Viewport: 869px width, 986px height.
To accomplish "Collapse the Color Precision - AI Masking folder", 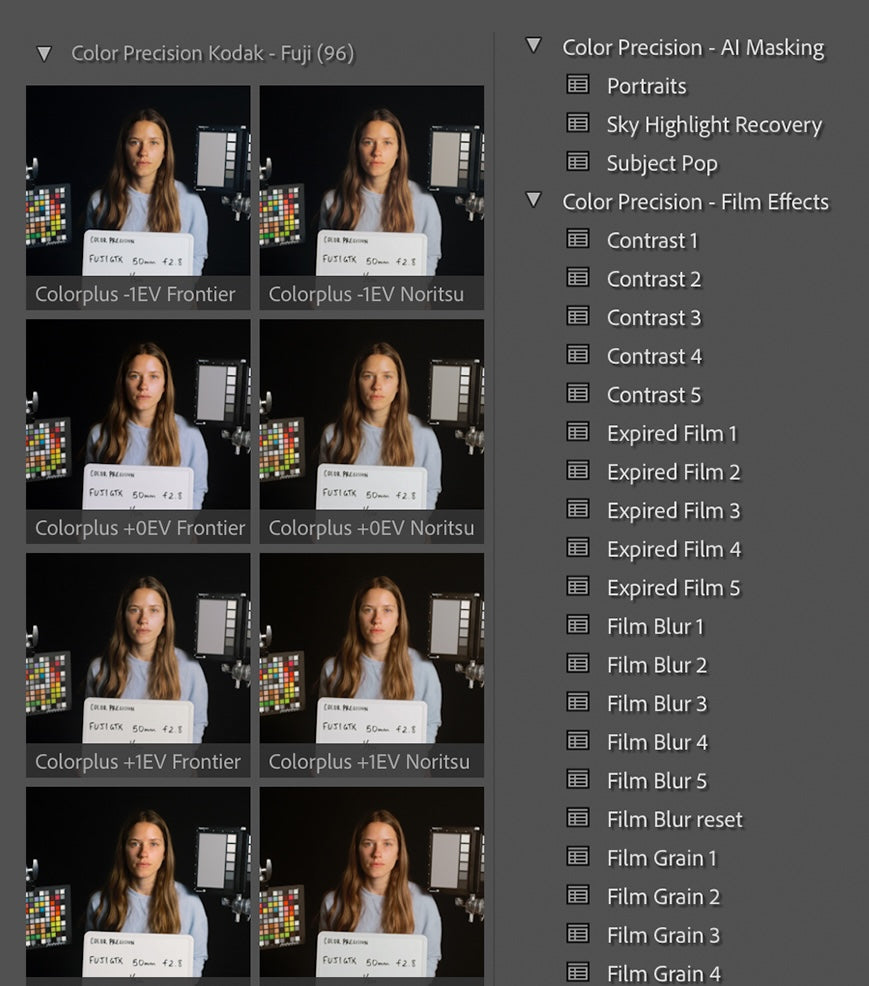I will click(x=534, y=46).
